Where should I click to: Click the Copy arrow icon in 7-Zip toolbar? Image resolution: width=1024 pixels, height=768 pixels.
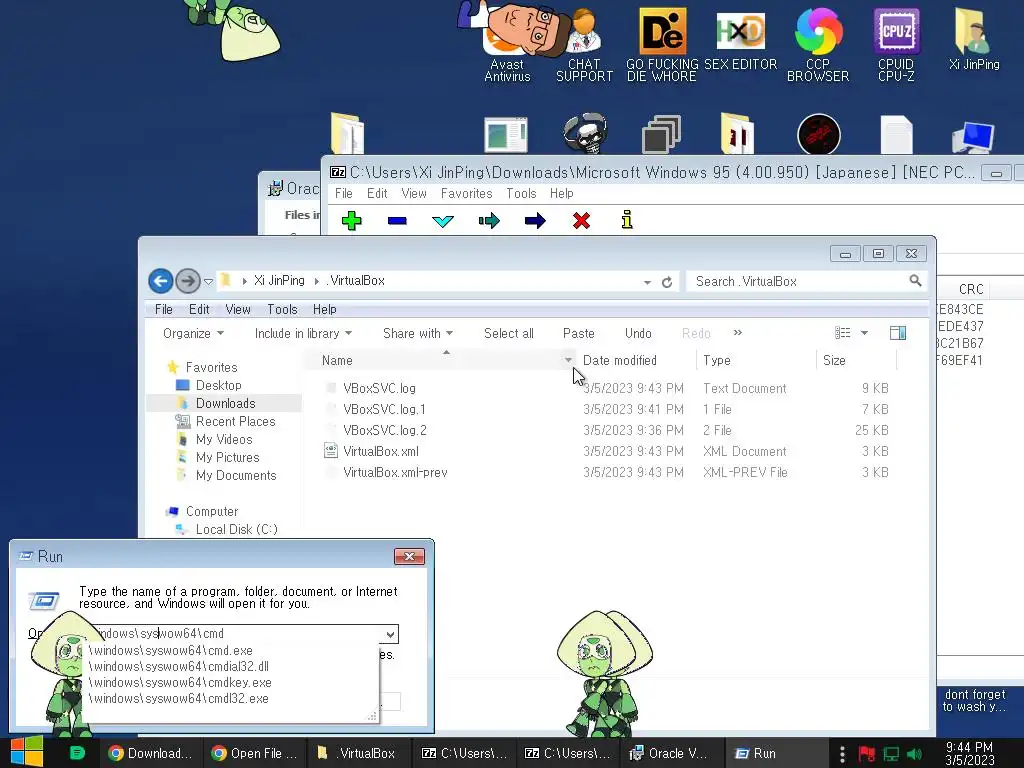(x=488, y=221)
